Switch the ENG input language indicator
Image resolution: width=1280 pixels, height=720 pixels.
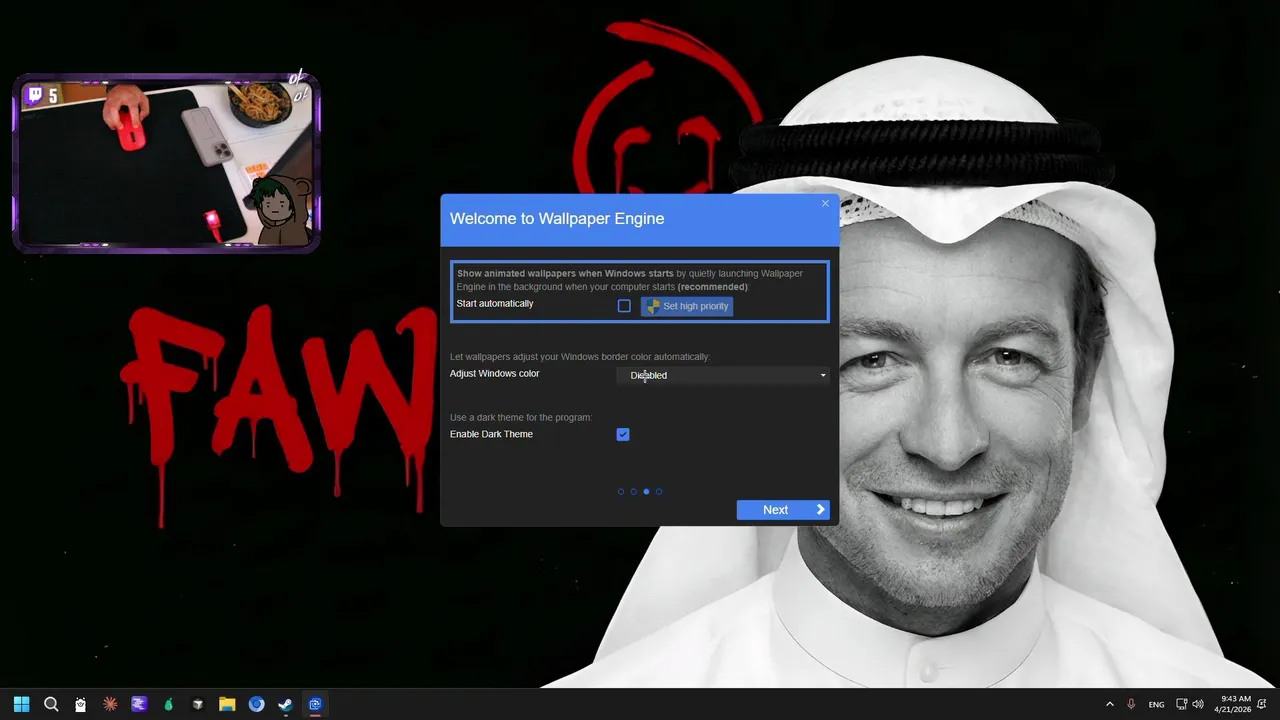[x=1156, y=704]
